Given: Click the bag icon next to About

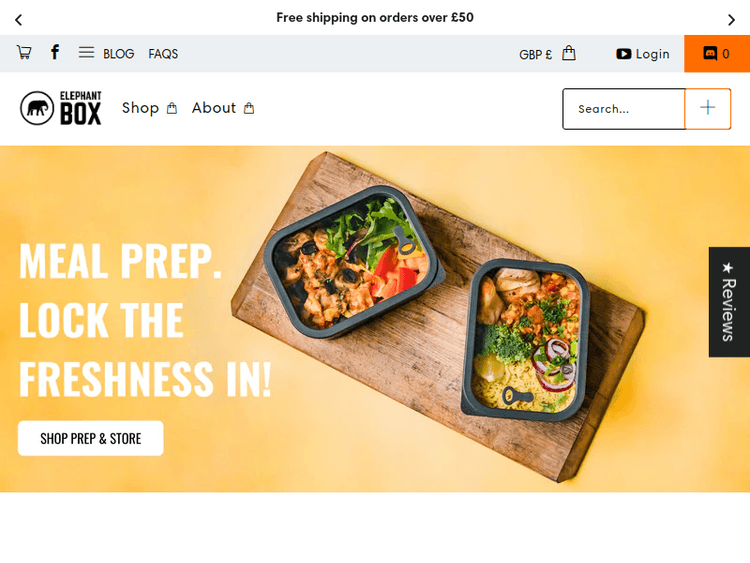Looking at the screenshot, I should tap(249, 109).
